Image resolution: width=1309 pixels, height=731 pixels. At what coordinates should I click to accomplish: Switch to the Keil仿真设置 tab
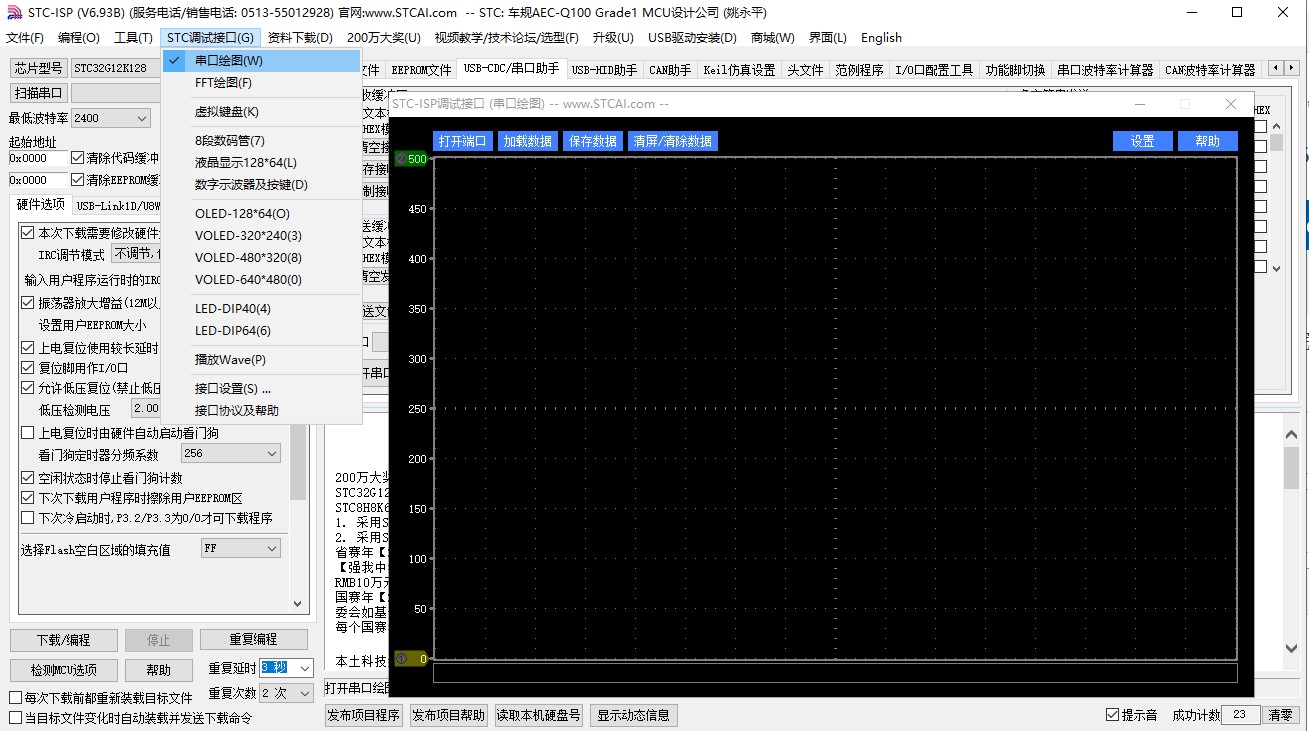pyautogui.click(x=739, y=70)
